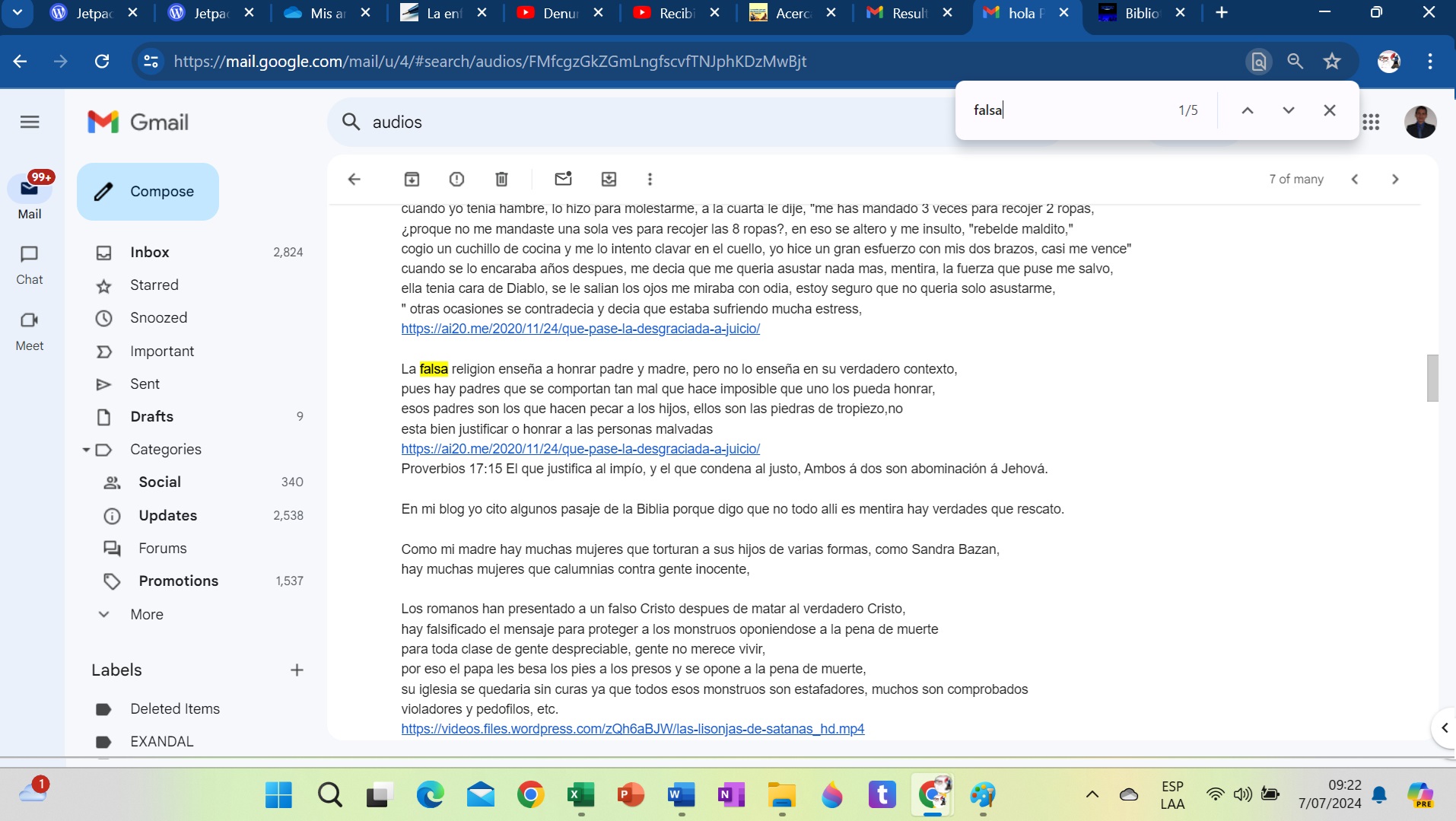Click the Report spam icon

tap(456, 179)
